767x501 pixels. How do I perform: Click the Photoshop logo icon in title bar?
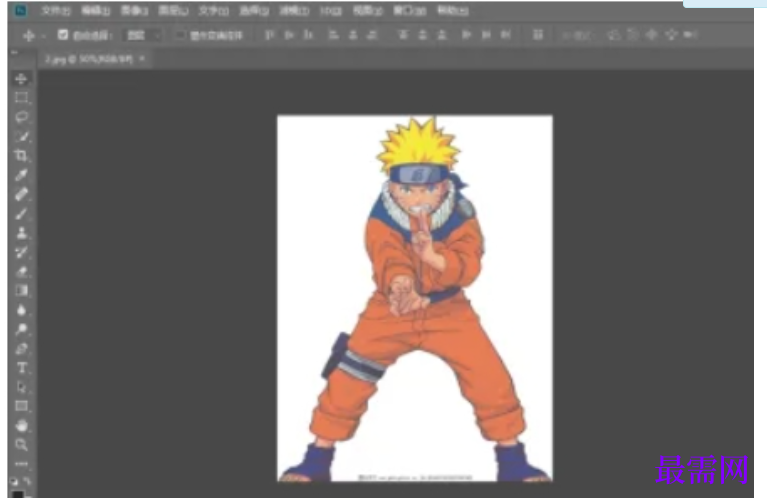pyautogui.click(x=21, y=10)
